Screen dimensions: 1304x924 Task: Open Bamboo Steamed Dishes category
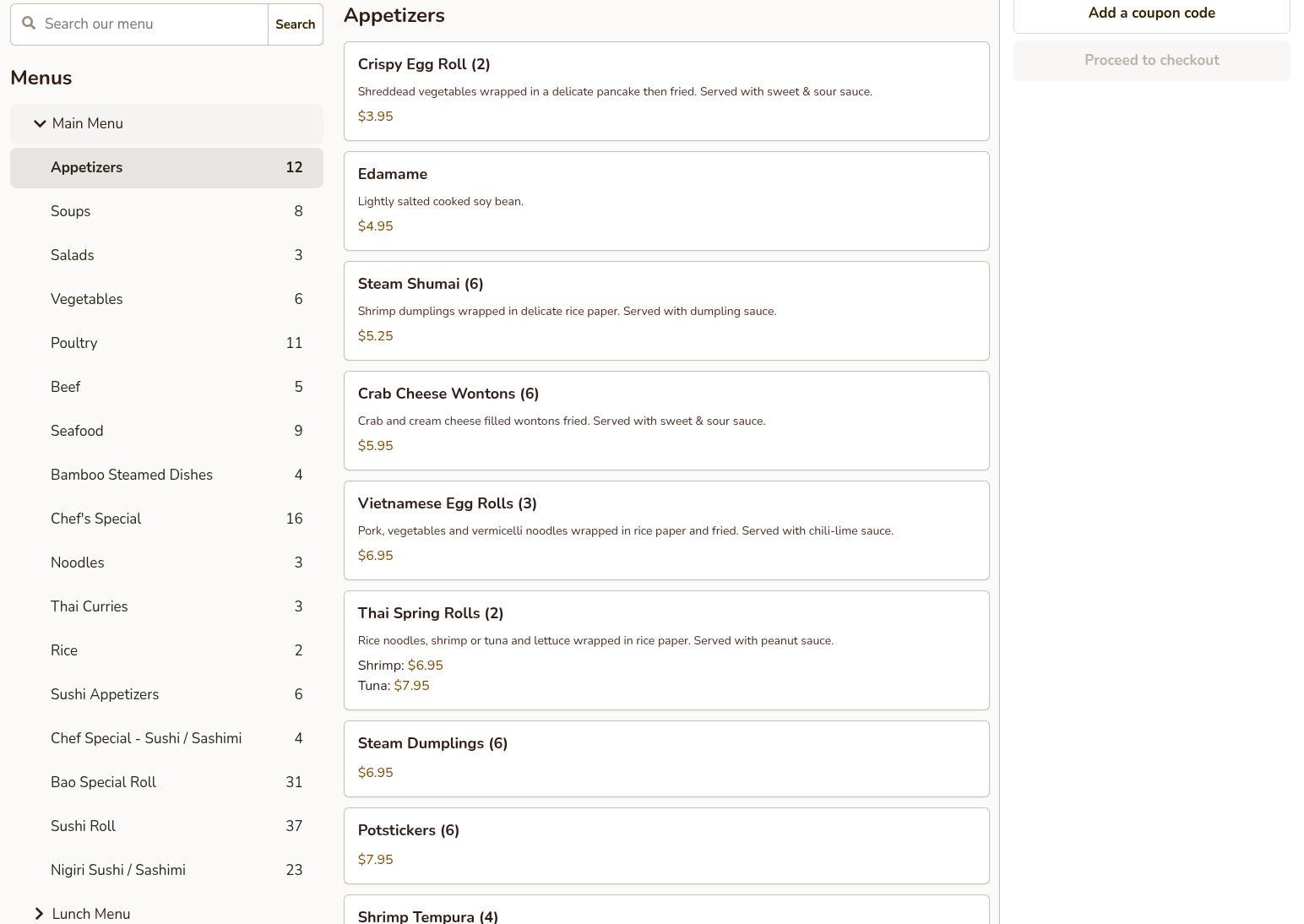[x=166, y=475]
